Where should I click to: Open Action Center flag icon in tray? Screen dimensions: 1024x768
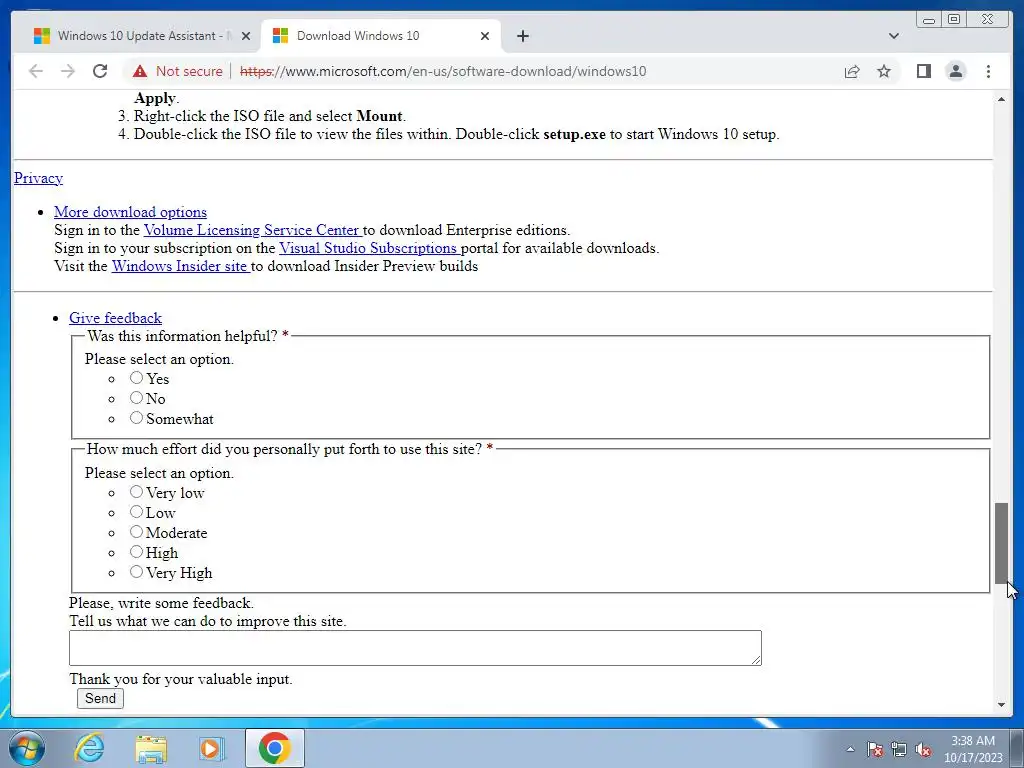874,750
